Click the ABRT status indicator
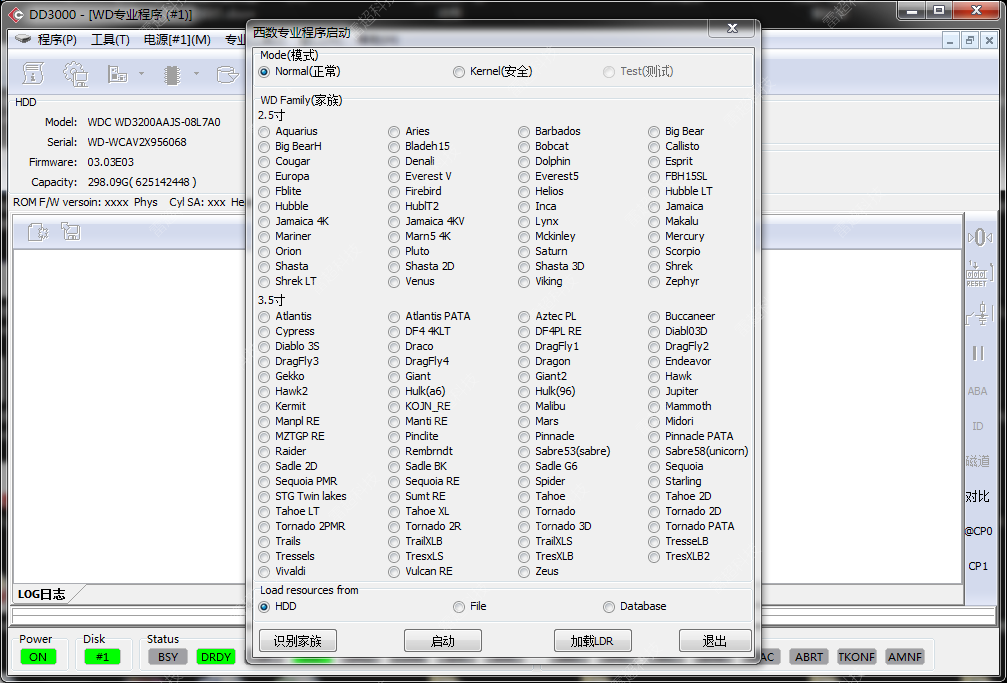1007x683 pixels. 809,657
